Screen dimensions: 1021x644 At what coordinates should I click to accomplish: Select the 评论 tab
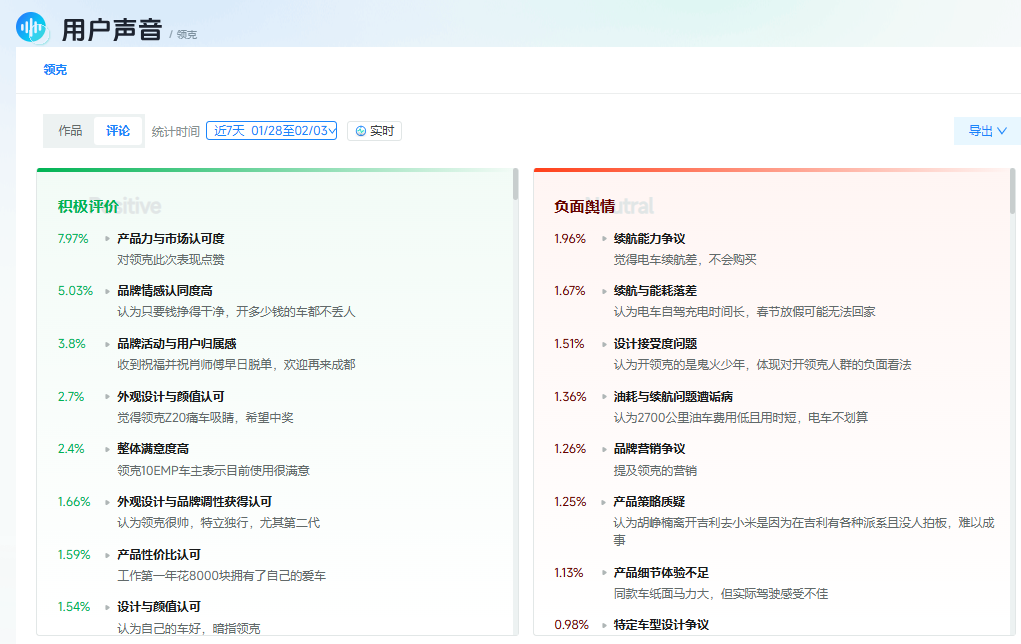tap(117, 130)
